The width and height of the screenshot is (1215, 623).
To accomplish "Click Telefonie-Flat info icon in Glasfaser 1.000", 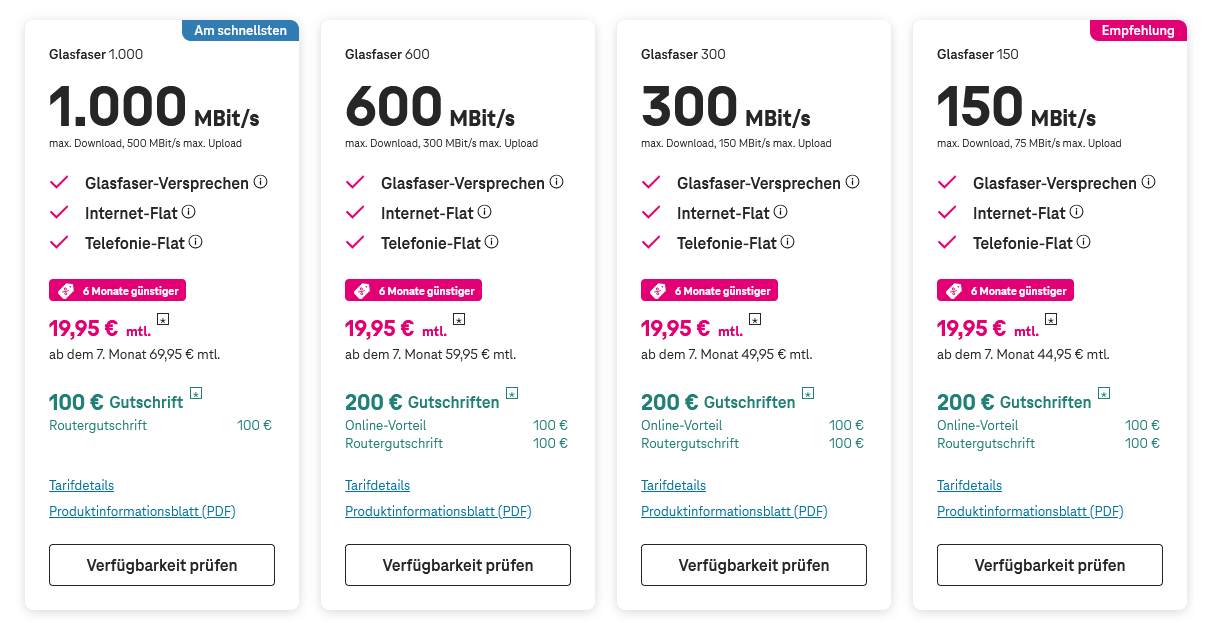I will point(196,242).
